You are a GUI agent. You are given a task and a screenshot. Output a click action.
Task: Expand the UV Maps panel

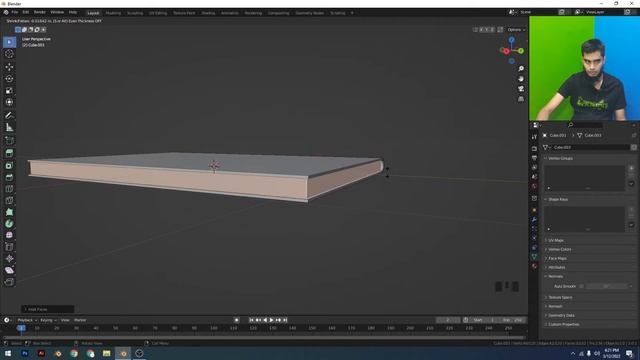click(556, 240)
